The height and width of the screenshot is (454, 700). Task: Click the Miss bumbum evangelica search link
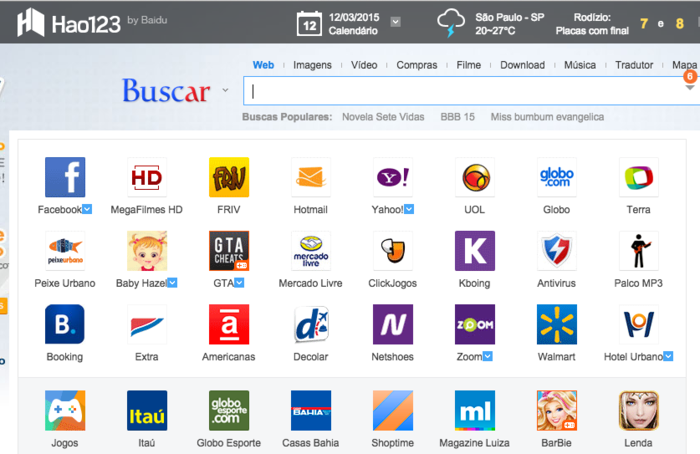click(x=547, y=117)
